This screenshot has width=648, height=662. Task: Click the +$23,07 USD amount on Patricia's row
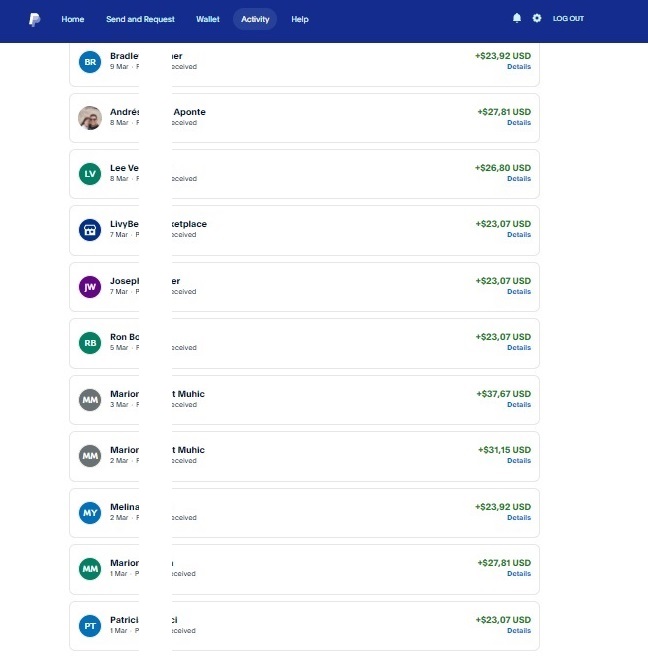503,620
